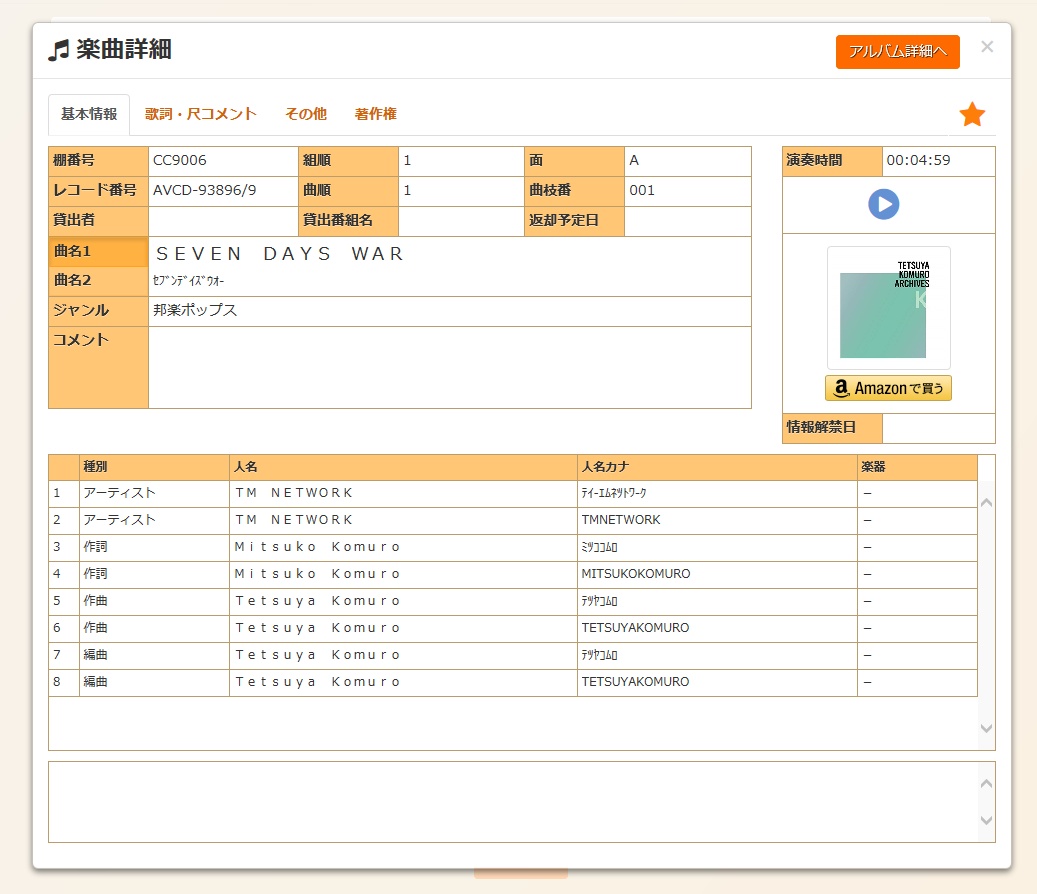
Task: Select Tetsuya Komuro in row 8
Action: click(x=317, y=682)
